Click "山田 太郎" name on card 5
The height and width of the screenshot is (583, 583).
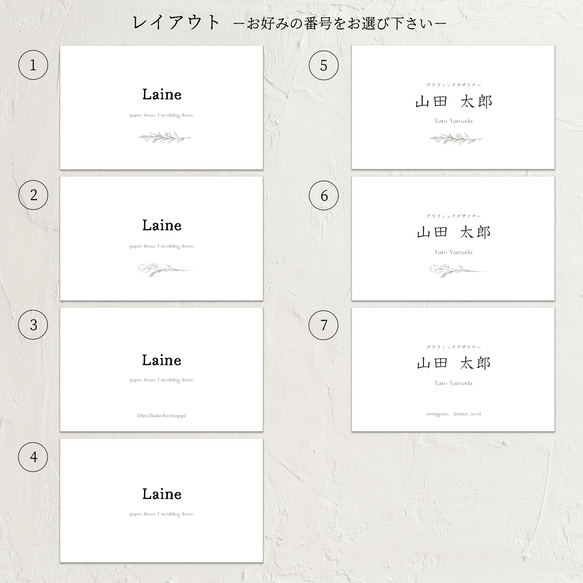pos(454,102)
